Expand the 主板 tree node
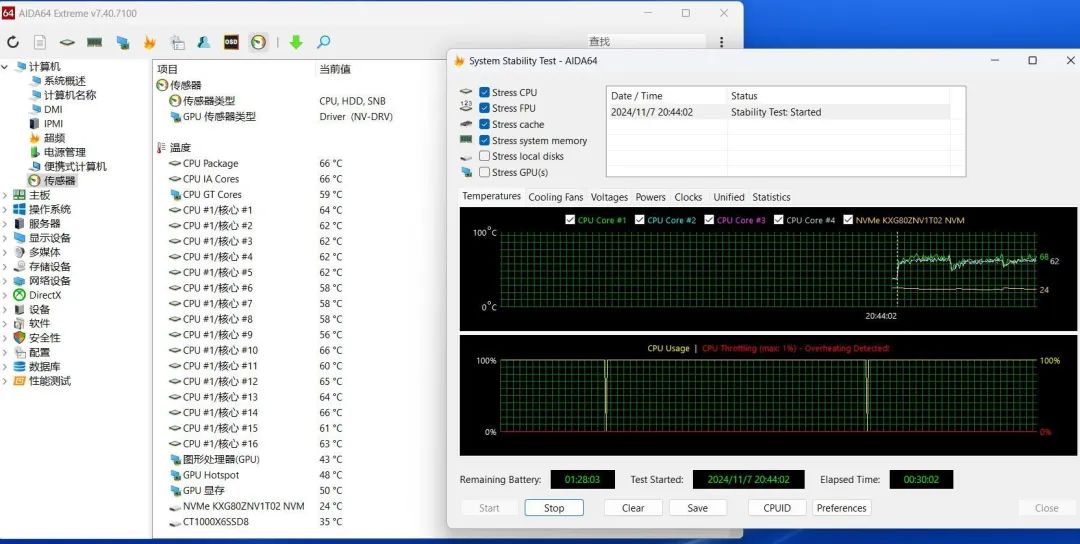 pos(6,196)
